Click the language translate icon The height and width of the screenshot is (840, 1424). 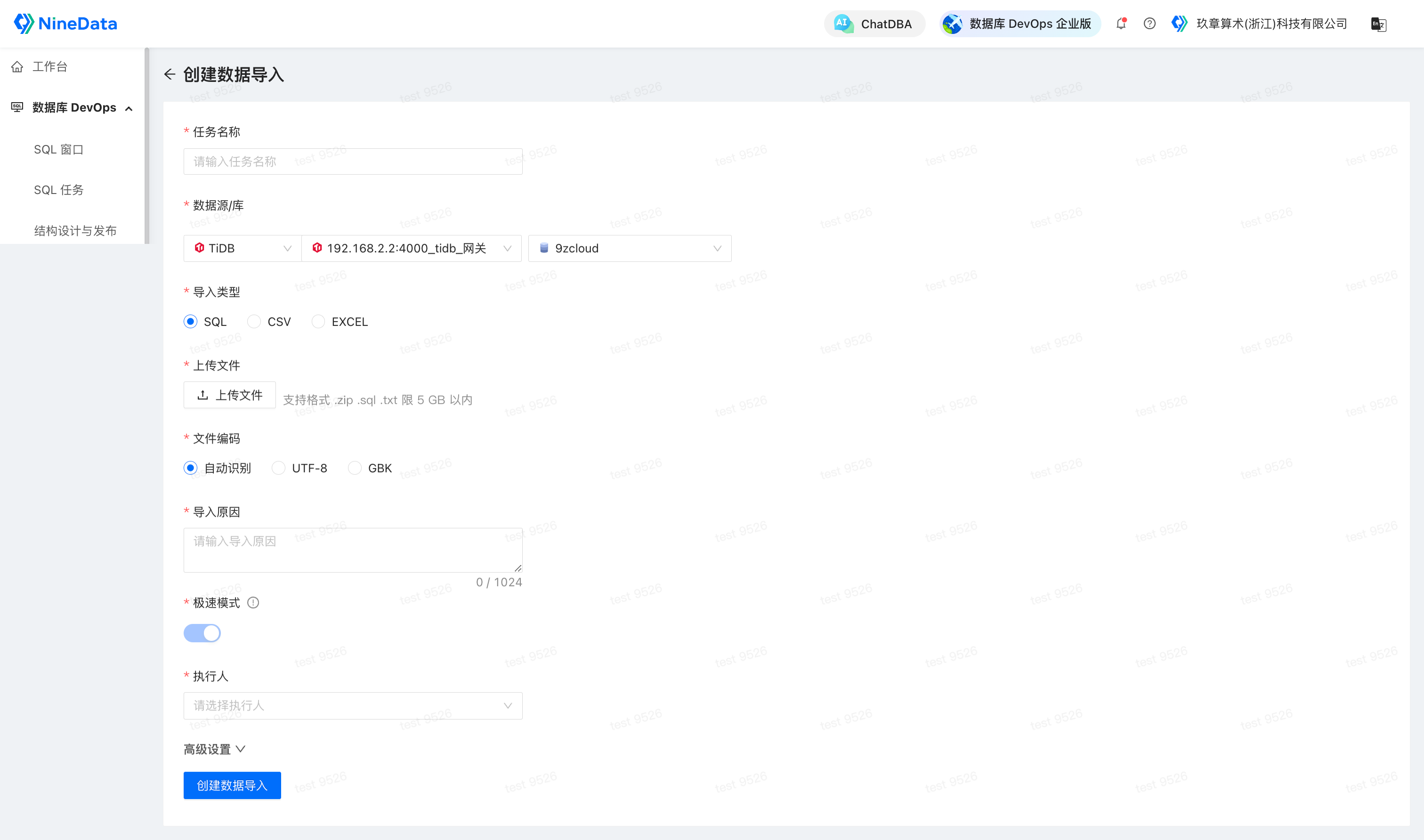1378,24
